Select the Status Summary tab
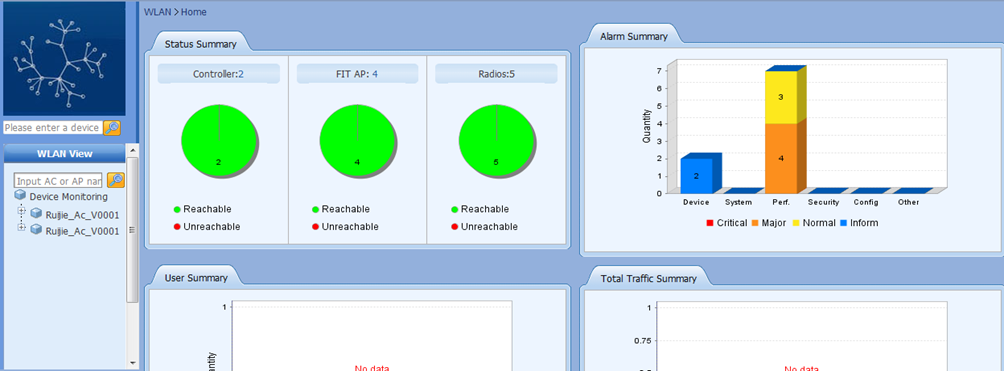 (200, 44)
